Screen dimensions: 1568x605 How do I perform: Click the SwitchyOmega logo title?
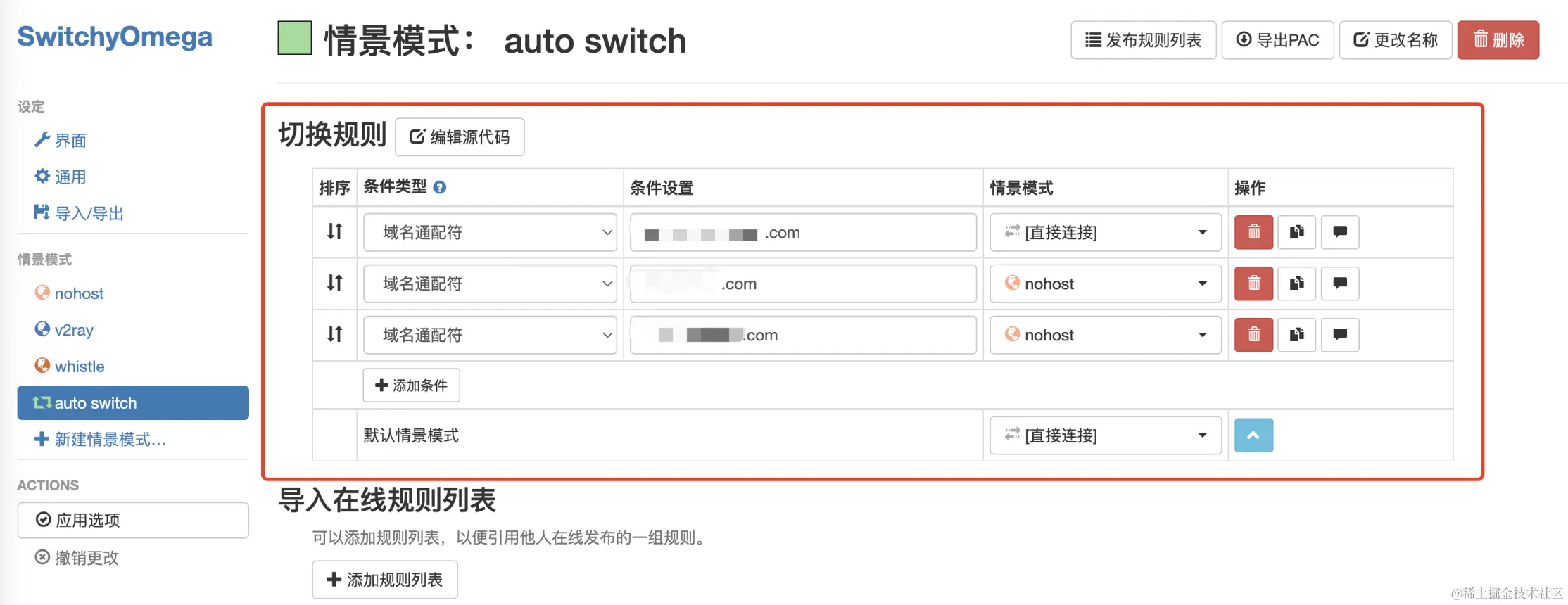click(x=115, y=36)
